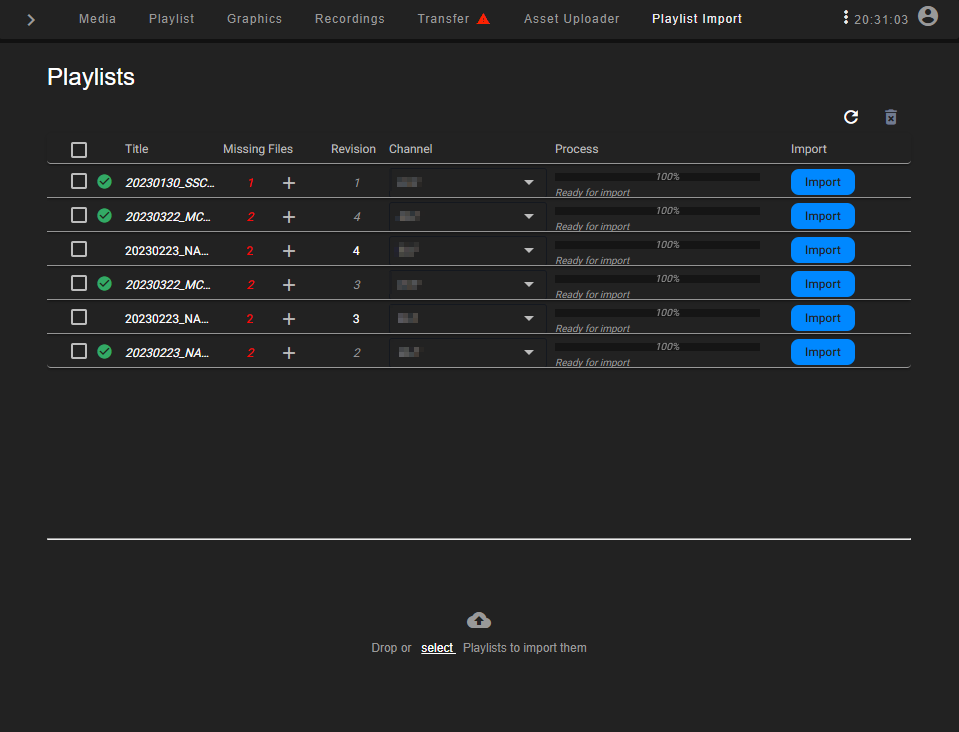Open channel dropdown for revision 4 20230223_NA
This screenshot has width=959, height=732.
coord(528,251)
